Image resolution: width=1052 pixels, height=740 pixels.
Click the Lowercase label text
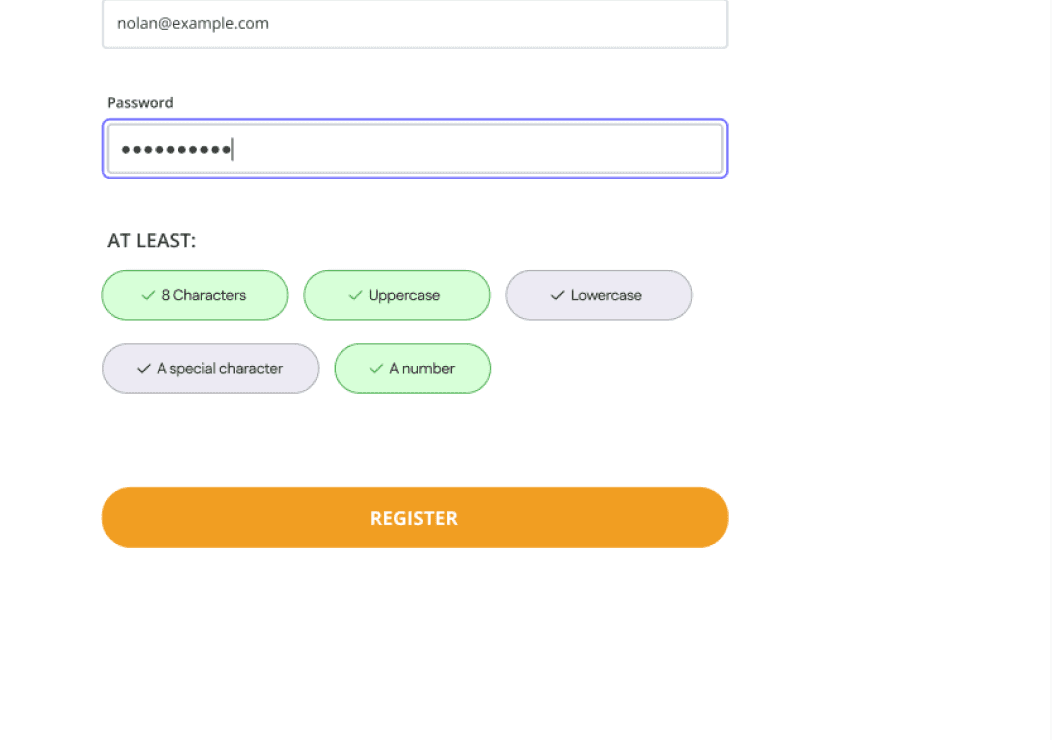[x=607, y=295]
